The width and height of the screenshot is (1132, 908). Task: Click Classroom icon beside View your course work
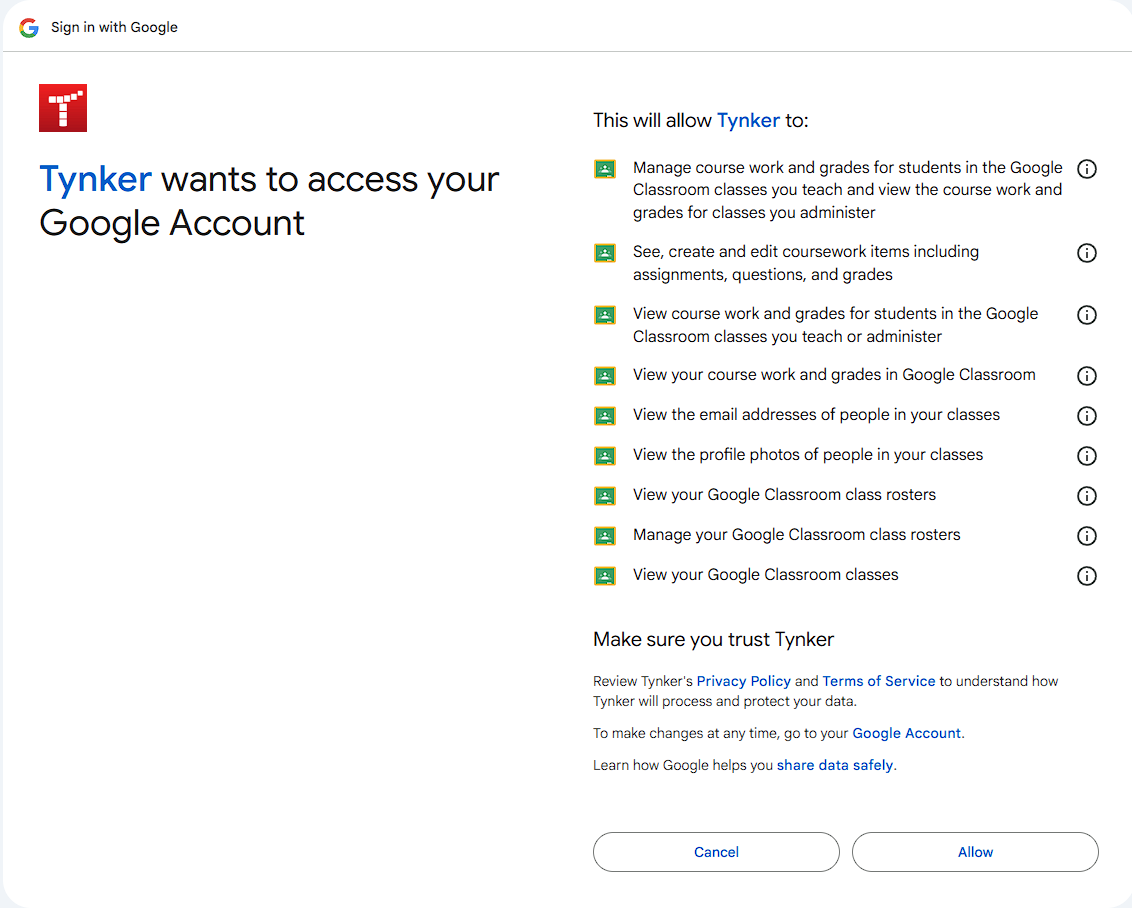coord(605,376)
